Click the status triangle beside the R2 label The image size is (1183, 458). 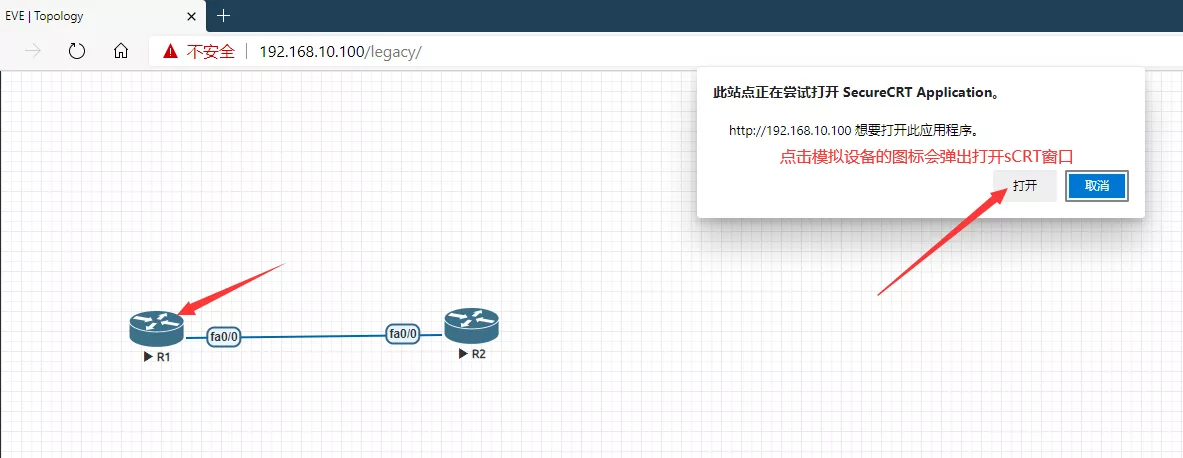(462, 354)
